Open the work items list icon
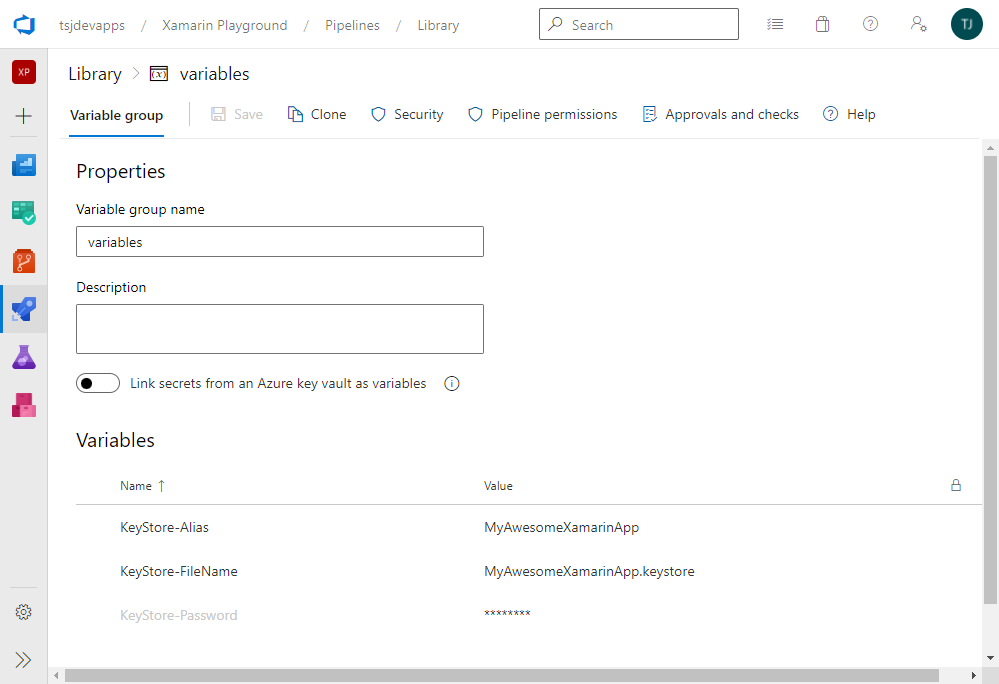999x684 pixels. 774,25
